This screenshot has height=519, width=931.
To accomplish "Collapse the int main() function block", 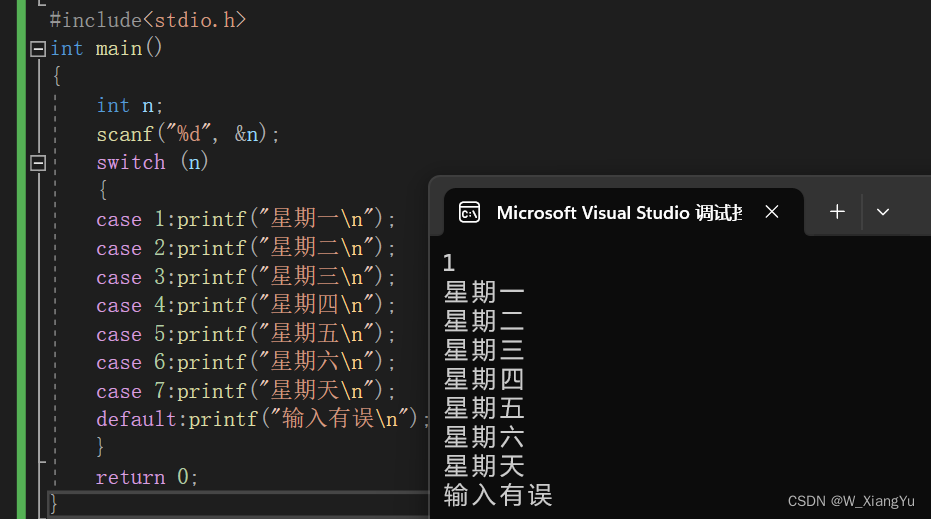I will pos(38,49).
